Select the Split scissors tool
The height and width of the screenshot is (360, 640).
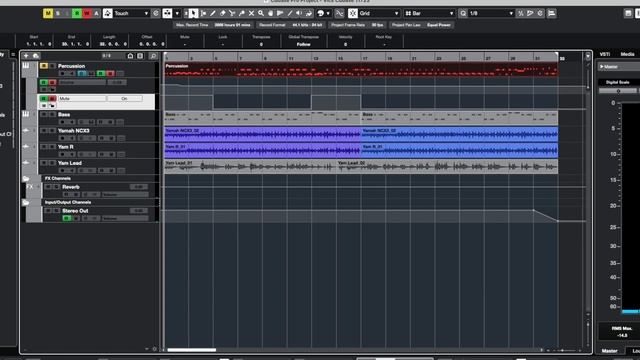(232, 13)
